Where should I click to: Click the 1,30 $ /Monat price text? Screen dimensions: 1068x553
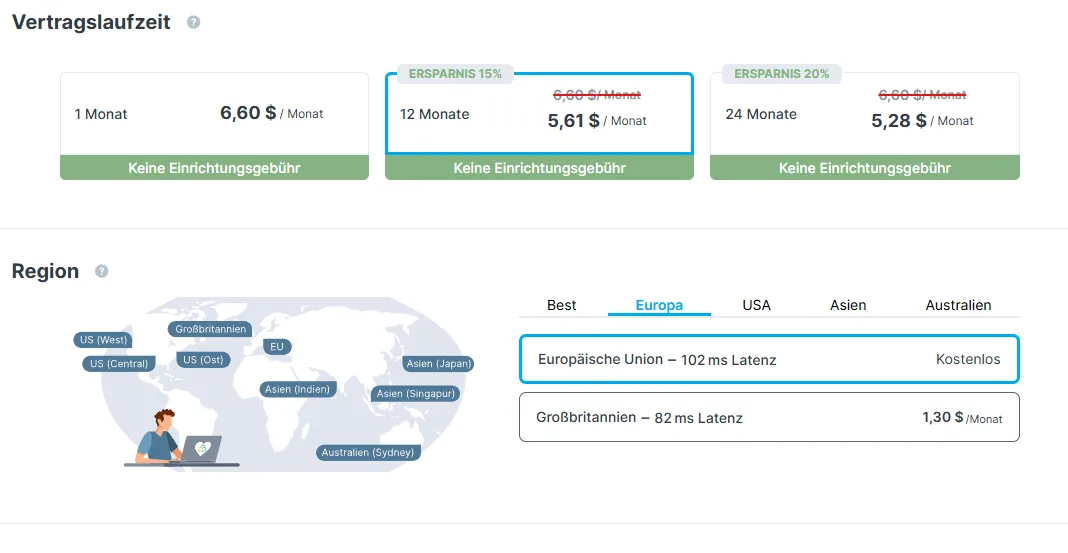[962, 417]
